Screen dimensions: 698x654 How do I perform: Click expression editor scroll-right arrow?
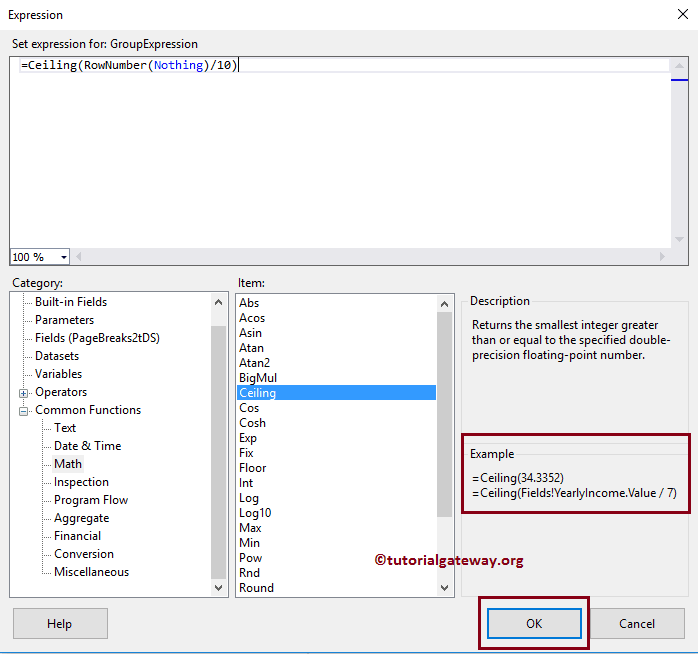pos(662,256)
